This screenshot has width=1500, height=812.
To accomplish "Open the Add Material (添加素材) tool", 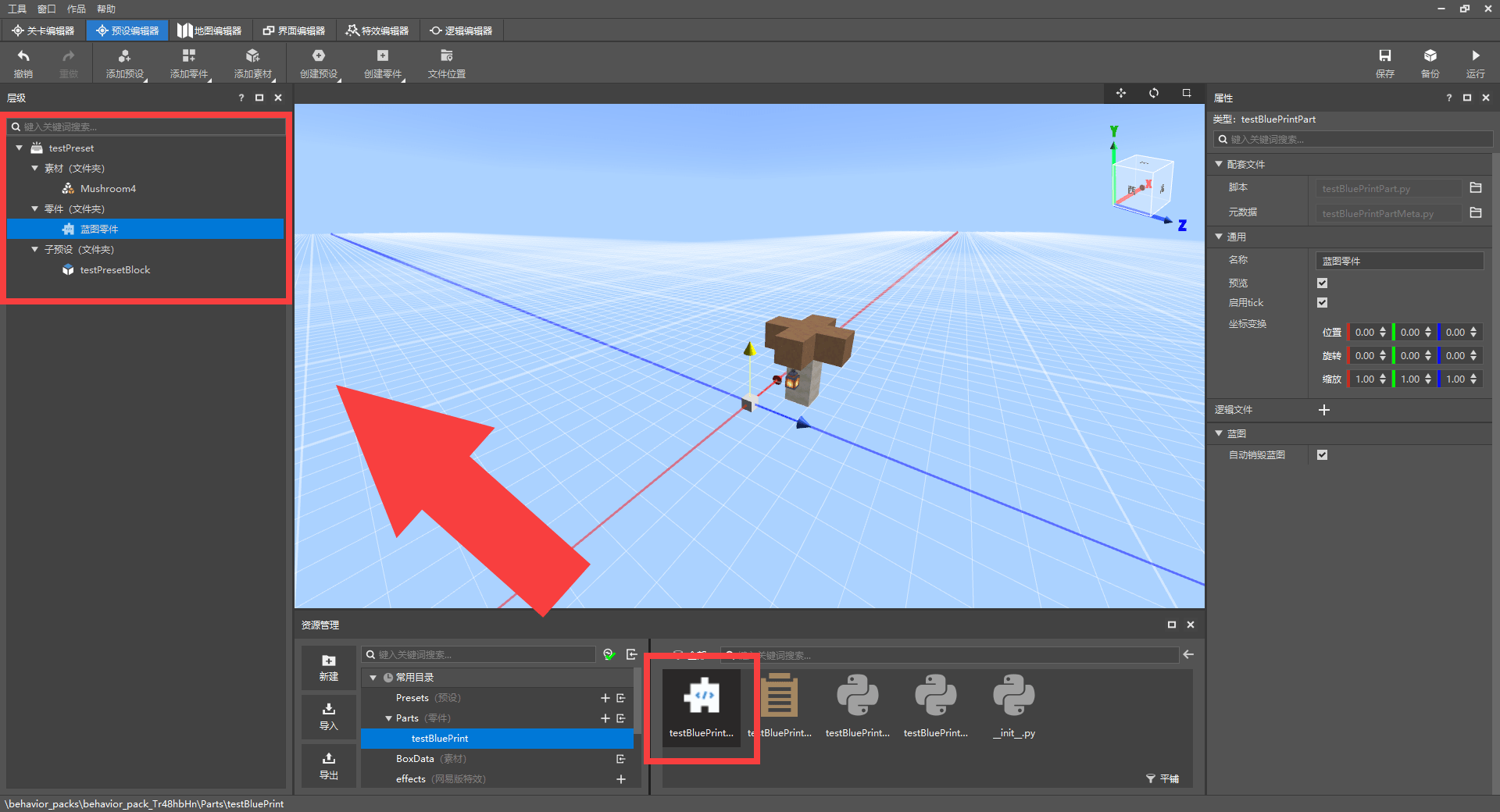I will coord(253,63).
